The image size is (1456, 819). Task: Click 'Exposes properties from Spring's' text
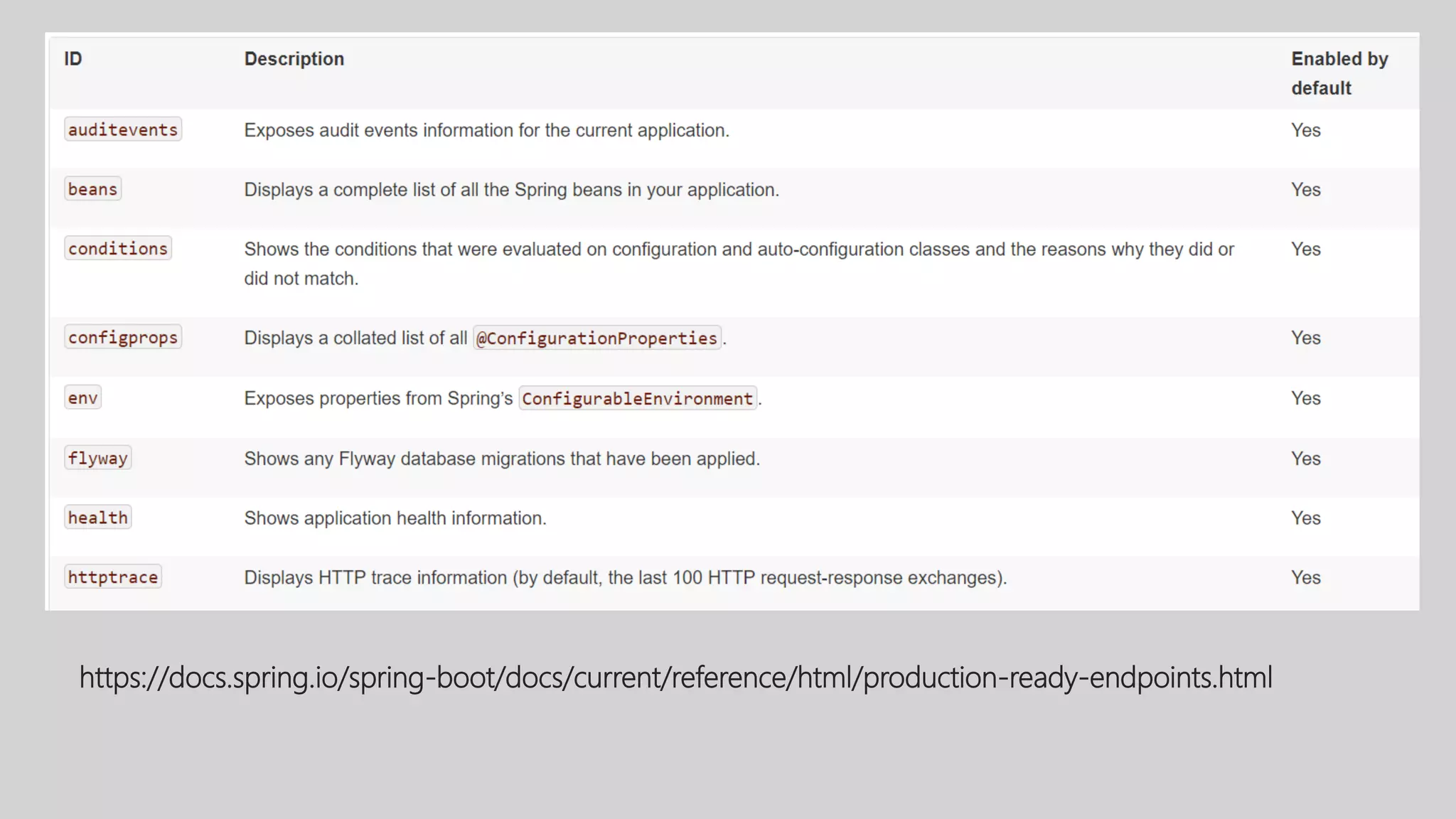coord(378,398)
